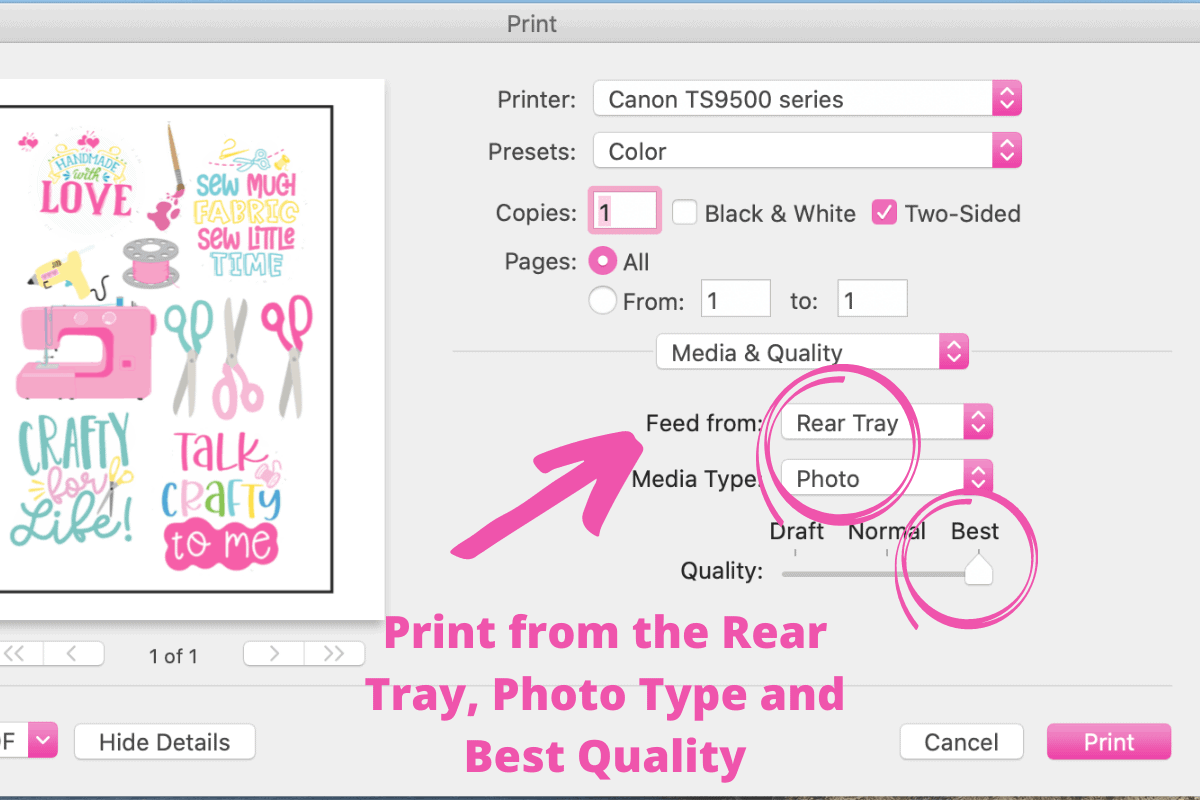This screenshot has height=800, width=1200.
Task: Click the Media Type pink arrows
Action: [x=978, y=478]
